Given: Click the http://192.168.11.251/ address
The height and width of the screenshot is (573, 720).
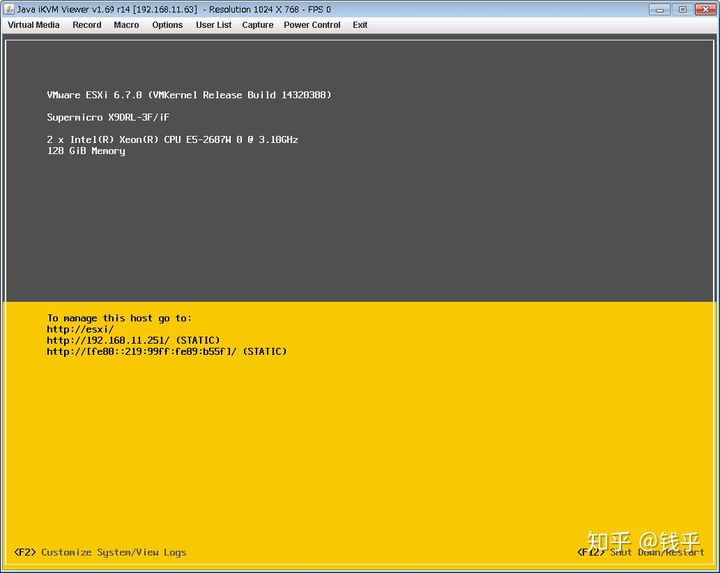Looking at the screenshot, I should click(133, 340).
